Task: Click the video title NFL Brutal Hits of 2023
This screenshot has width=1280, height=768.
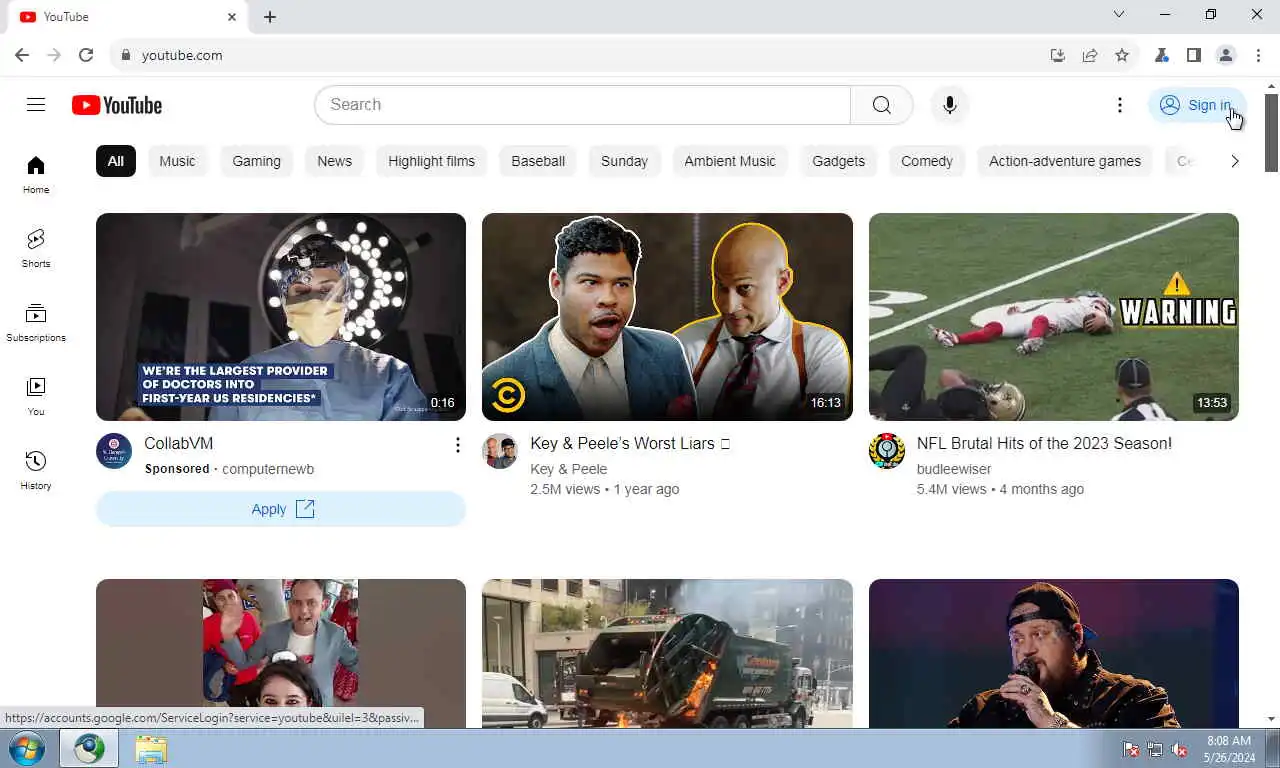Action: [1044, 443]
